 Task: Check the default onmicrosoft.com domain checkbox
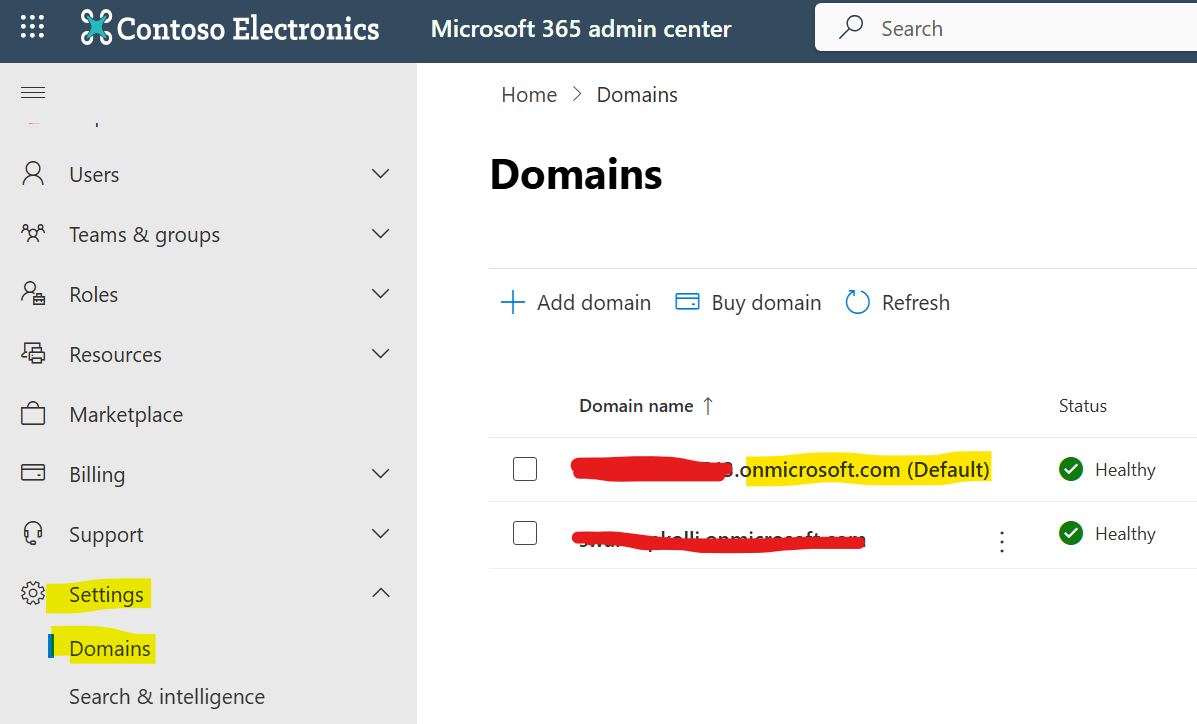point(524,468)
